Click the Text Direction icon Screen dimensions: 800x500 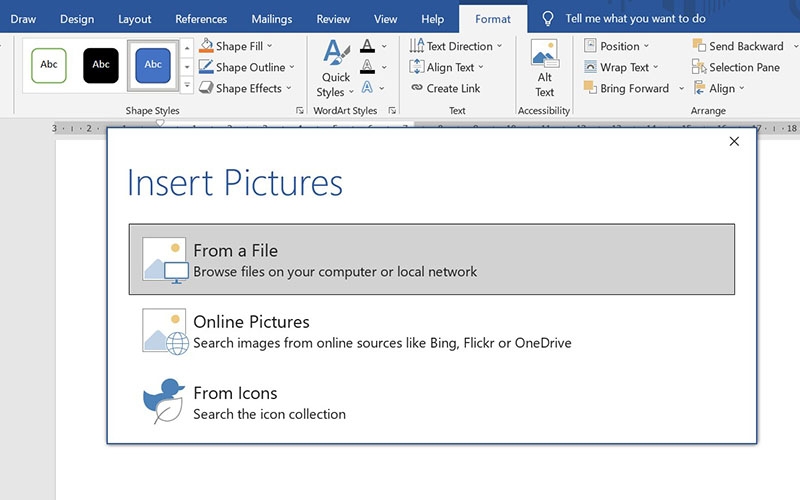pyautogui.click(x=416, y=46)
